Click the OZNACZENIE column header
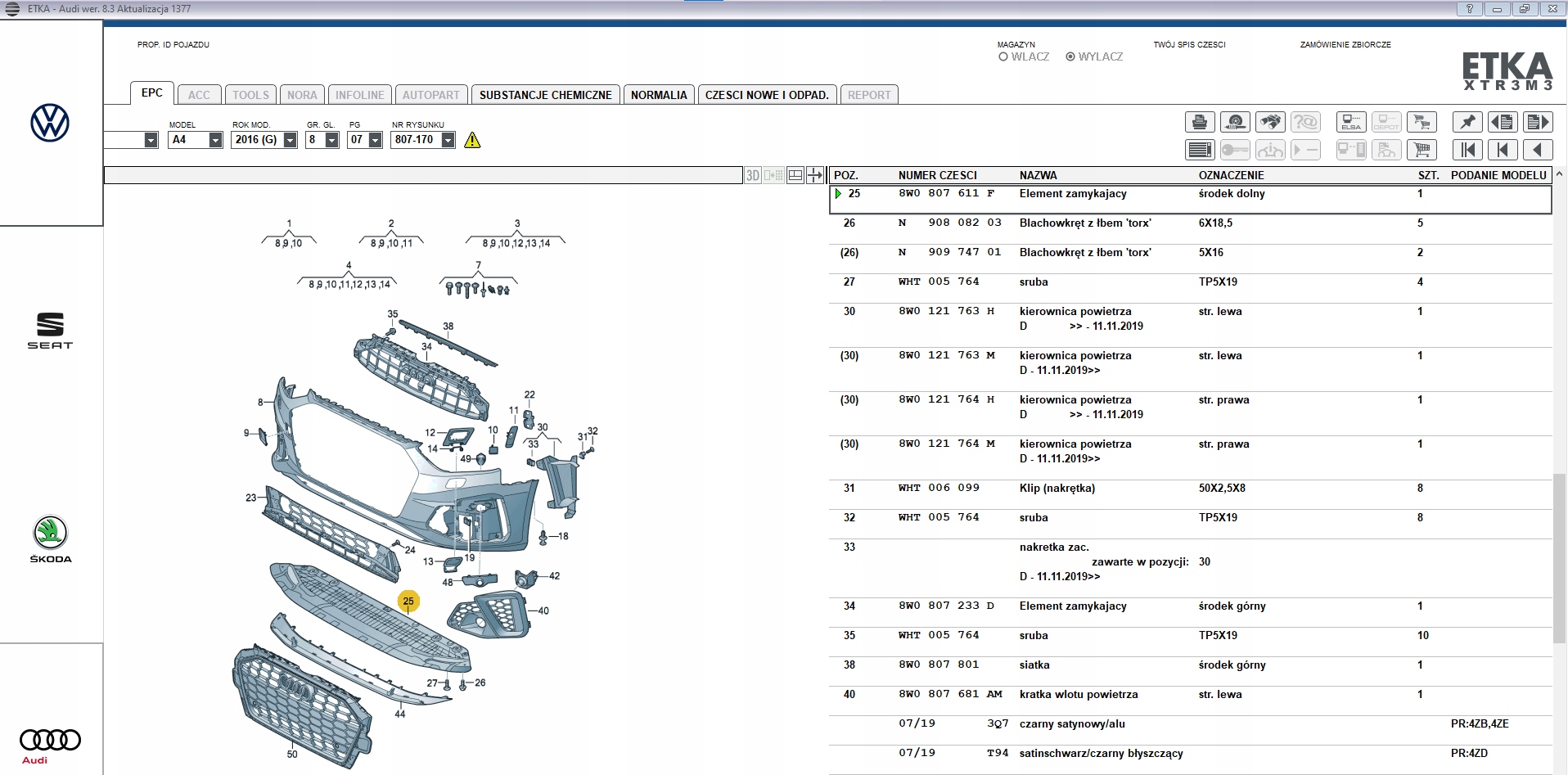 point(1232,175)
